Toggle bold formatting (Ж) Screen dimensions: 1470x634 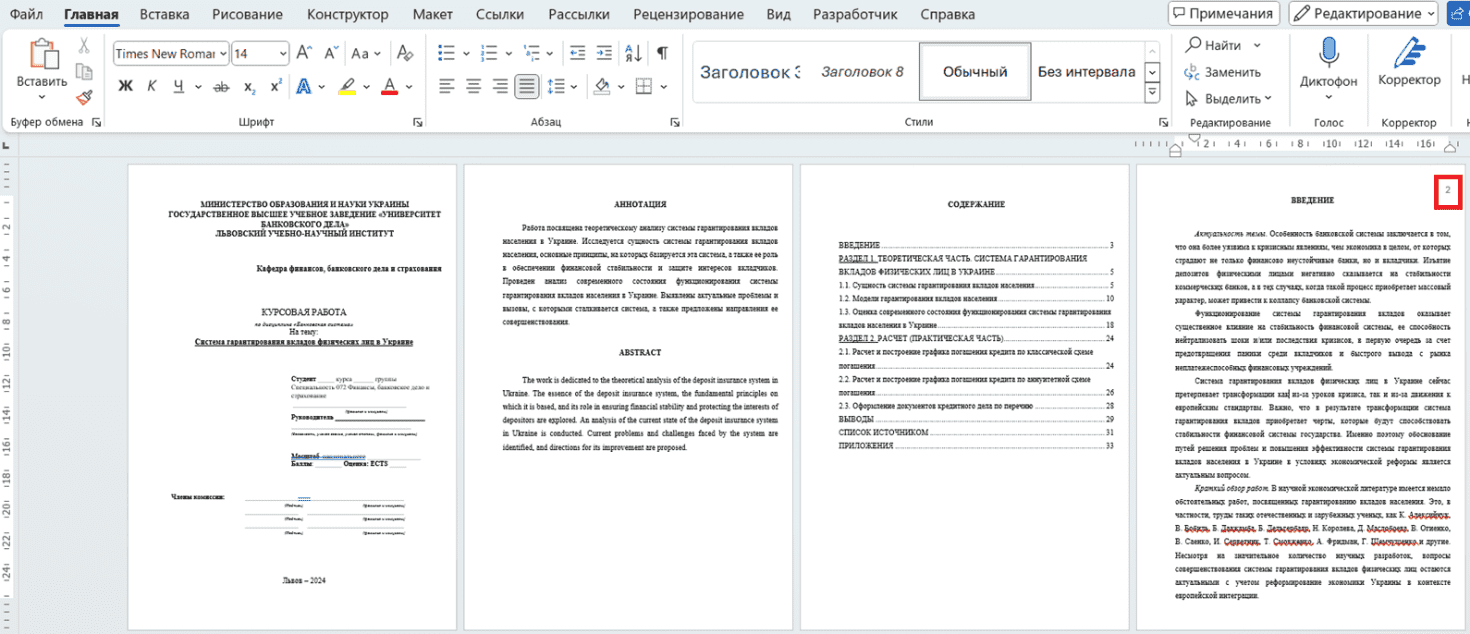click(125, 86)
